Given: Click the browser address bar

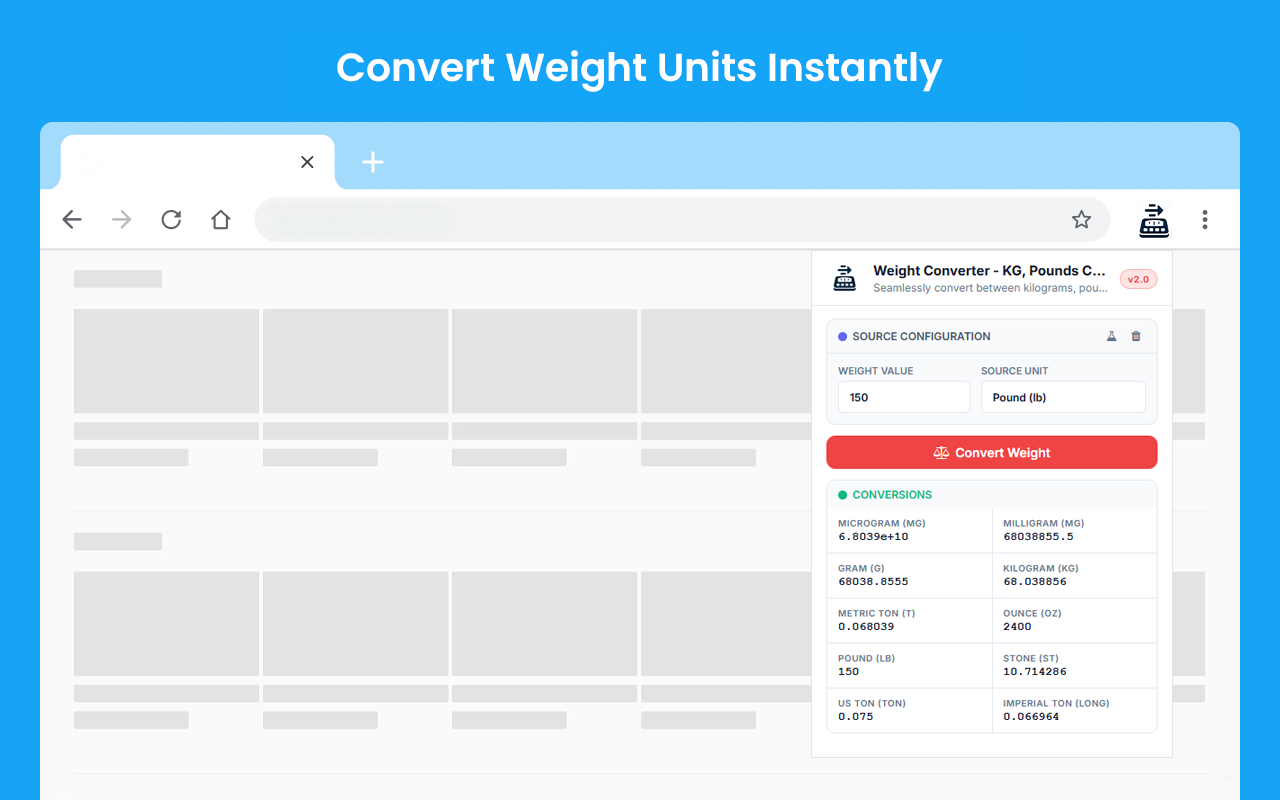Looking at the screenshot, I should [x=682, y=220].
